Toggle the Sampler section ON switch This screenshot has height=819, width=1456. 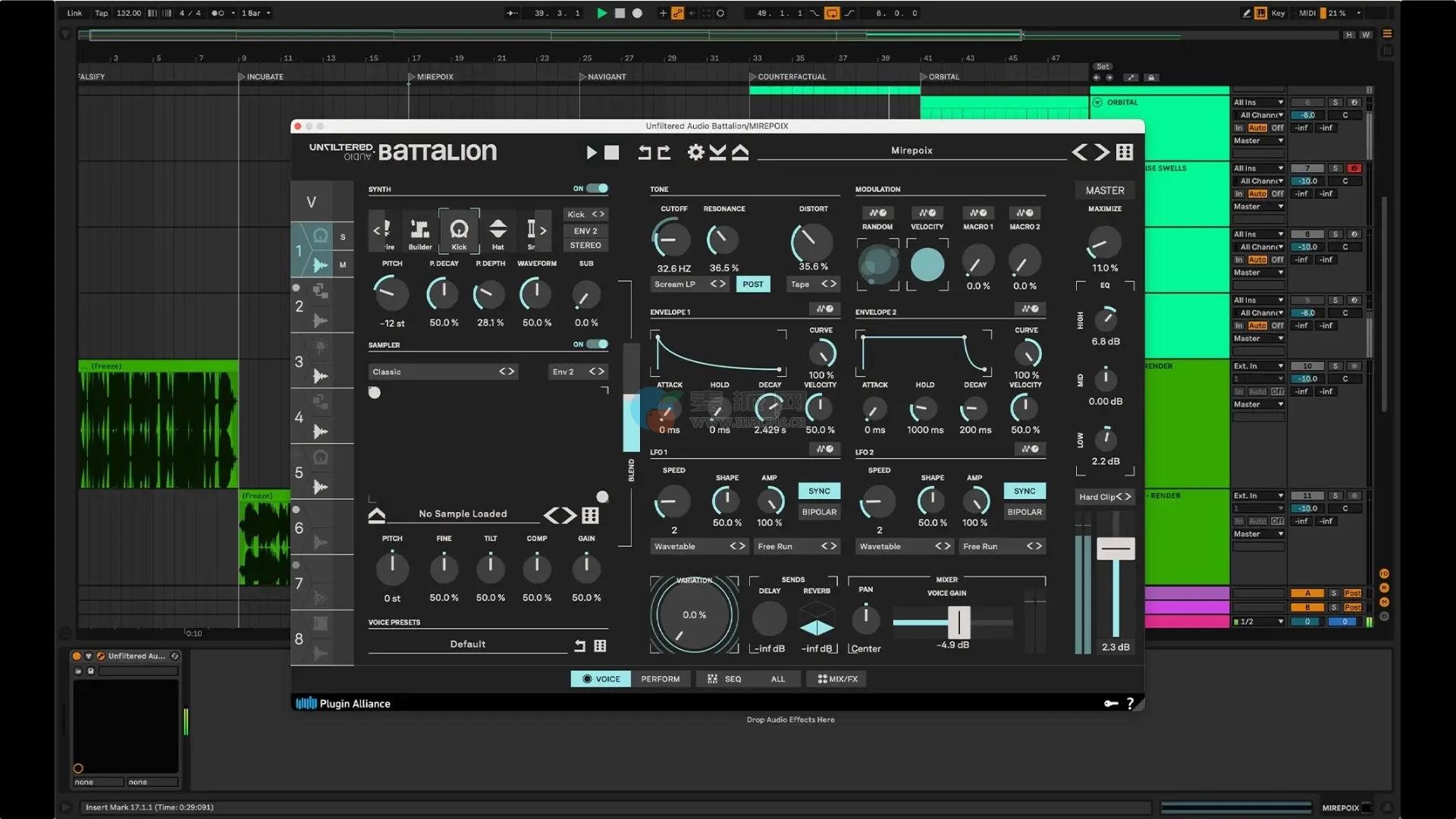pyautogui.click(x=597, y=344)
